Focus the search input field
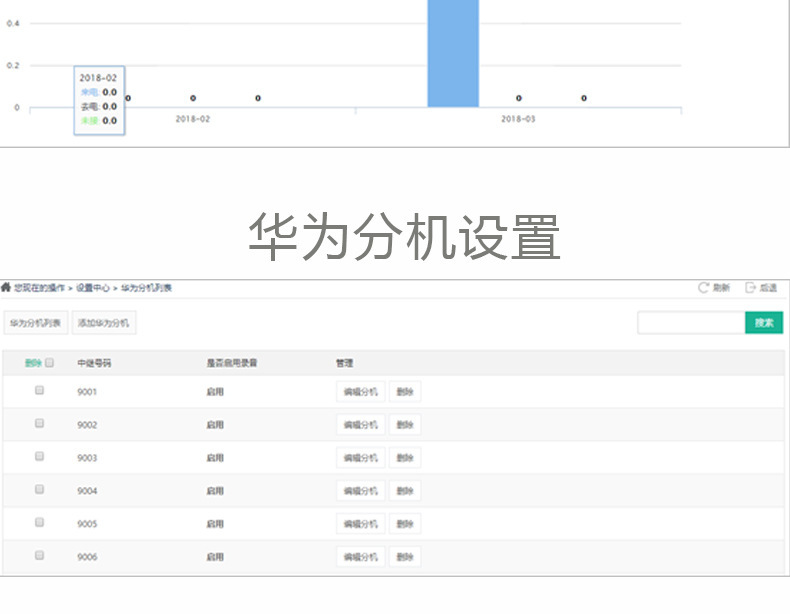 coord(691,323)
